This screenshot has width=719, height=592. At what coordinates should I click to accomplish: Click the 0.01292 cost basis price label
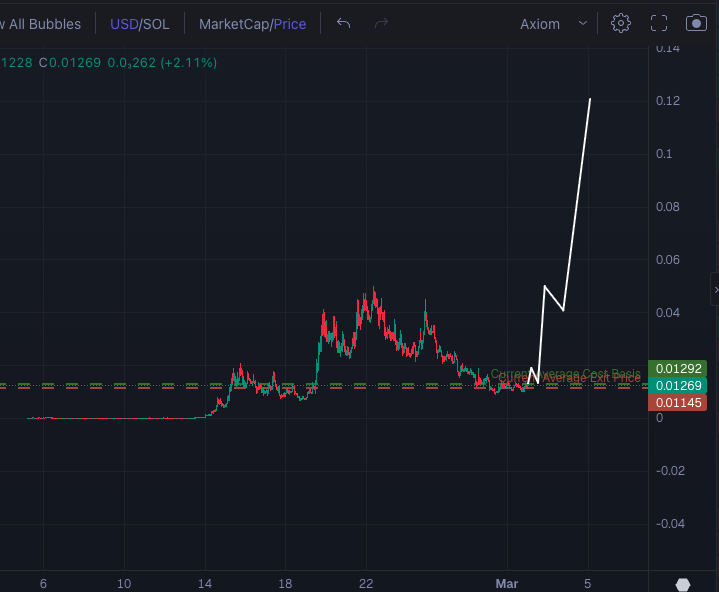(x=678, y=369)
